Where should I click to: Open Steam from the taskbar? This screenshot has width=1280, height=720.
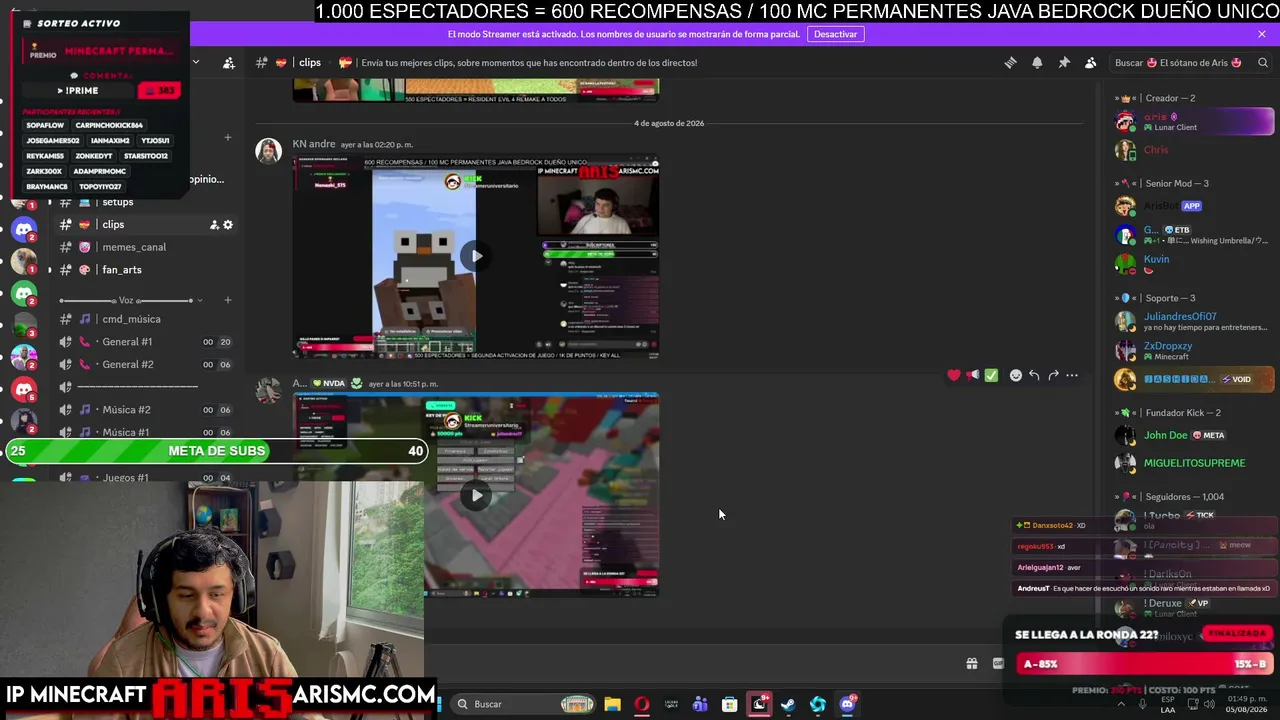[x=788, y=704]
